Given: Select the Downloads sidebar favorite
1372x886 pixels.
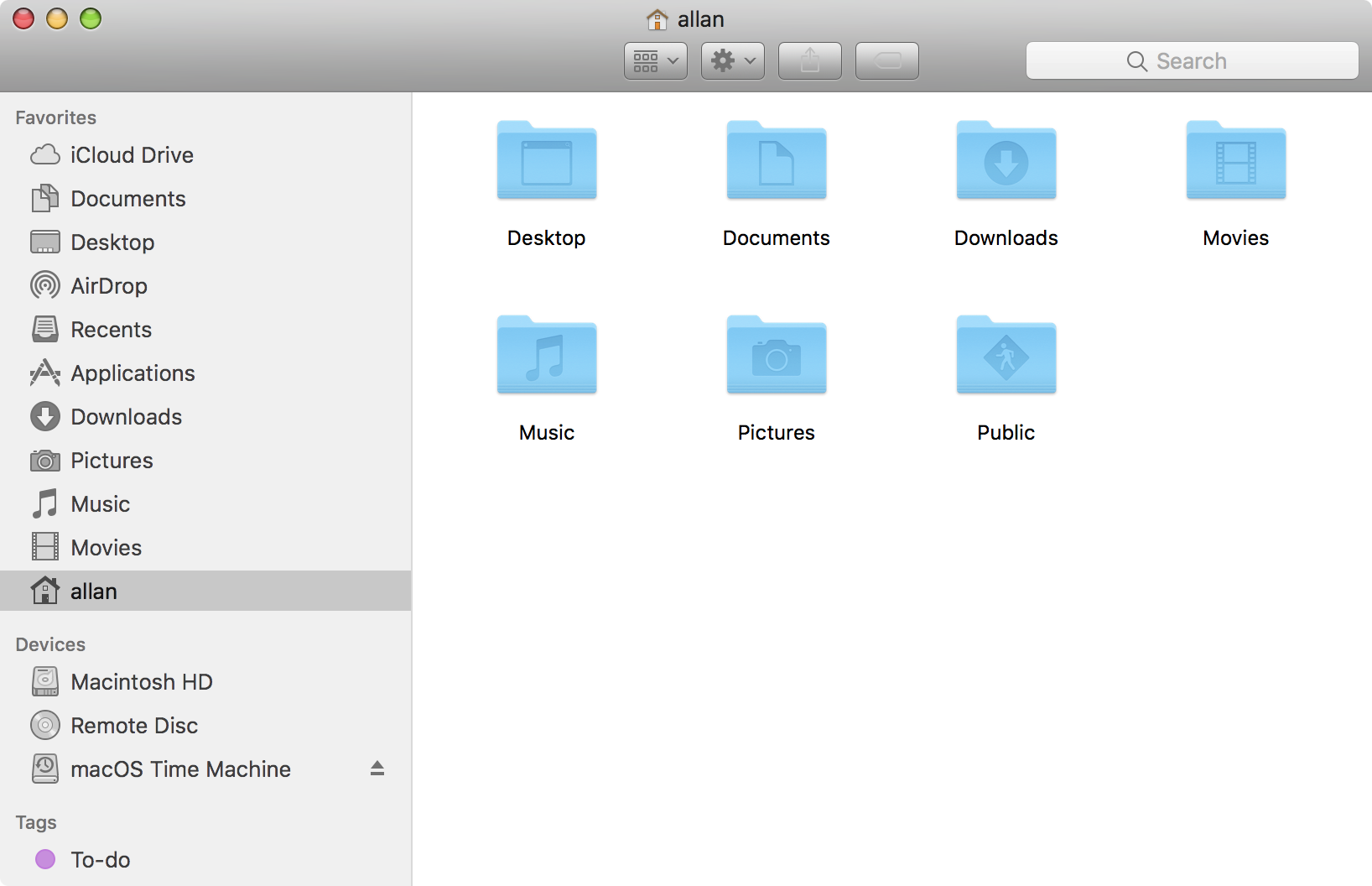Looking at the screenshot, I should [205, 417].
